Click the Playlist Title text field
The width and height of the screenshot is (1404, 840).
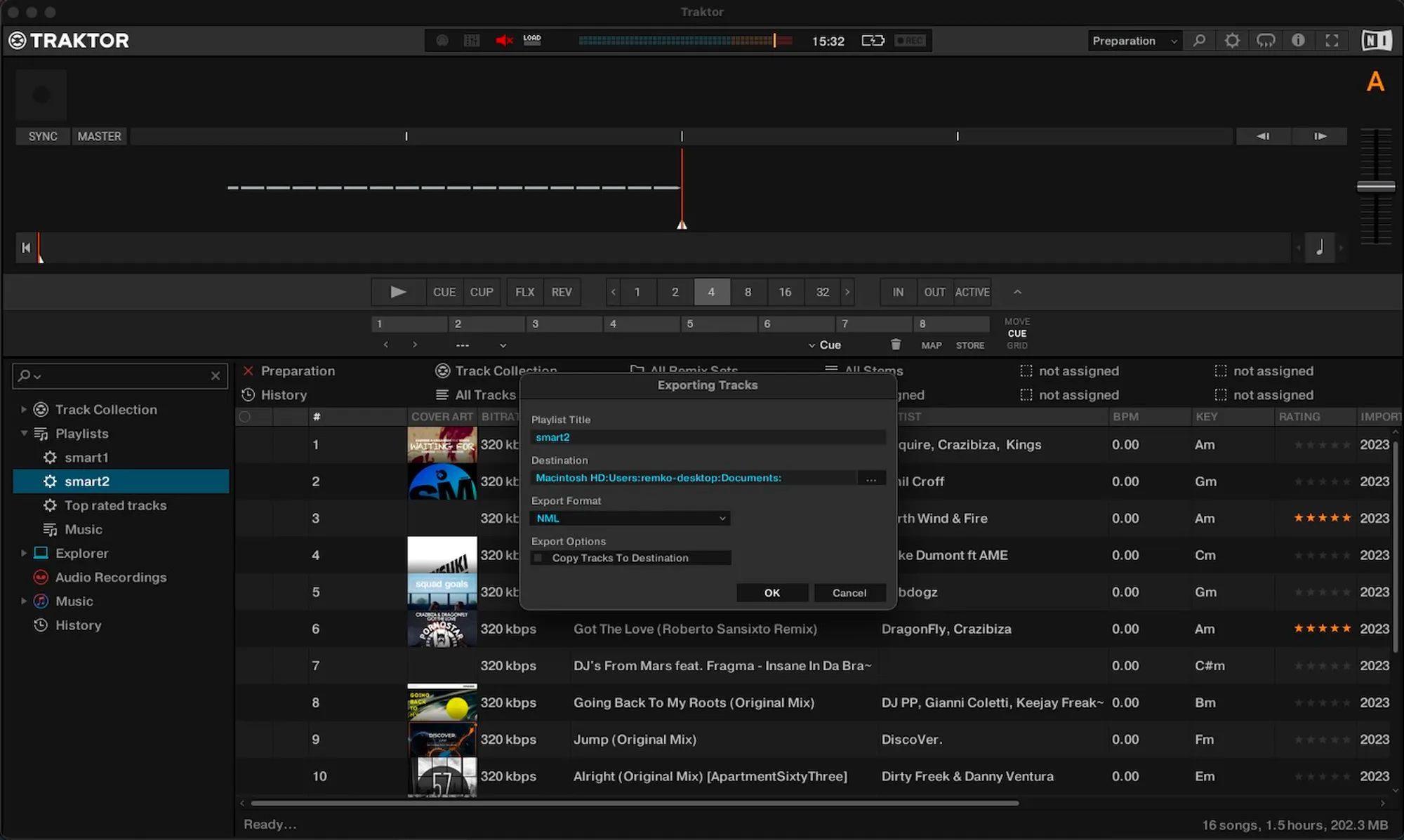pos(707,437)
